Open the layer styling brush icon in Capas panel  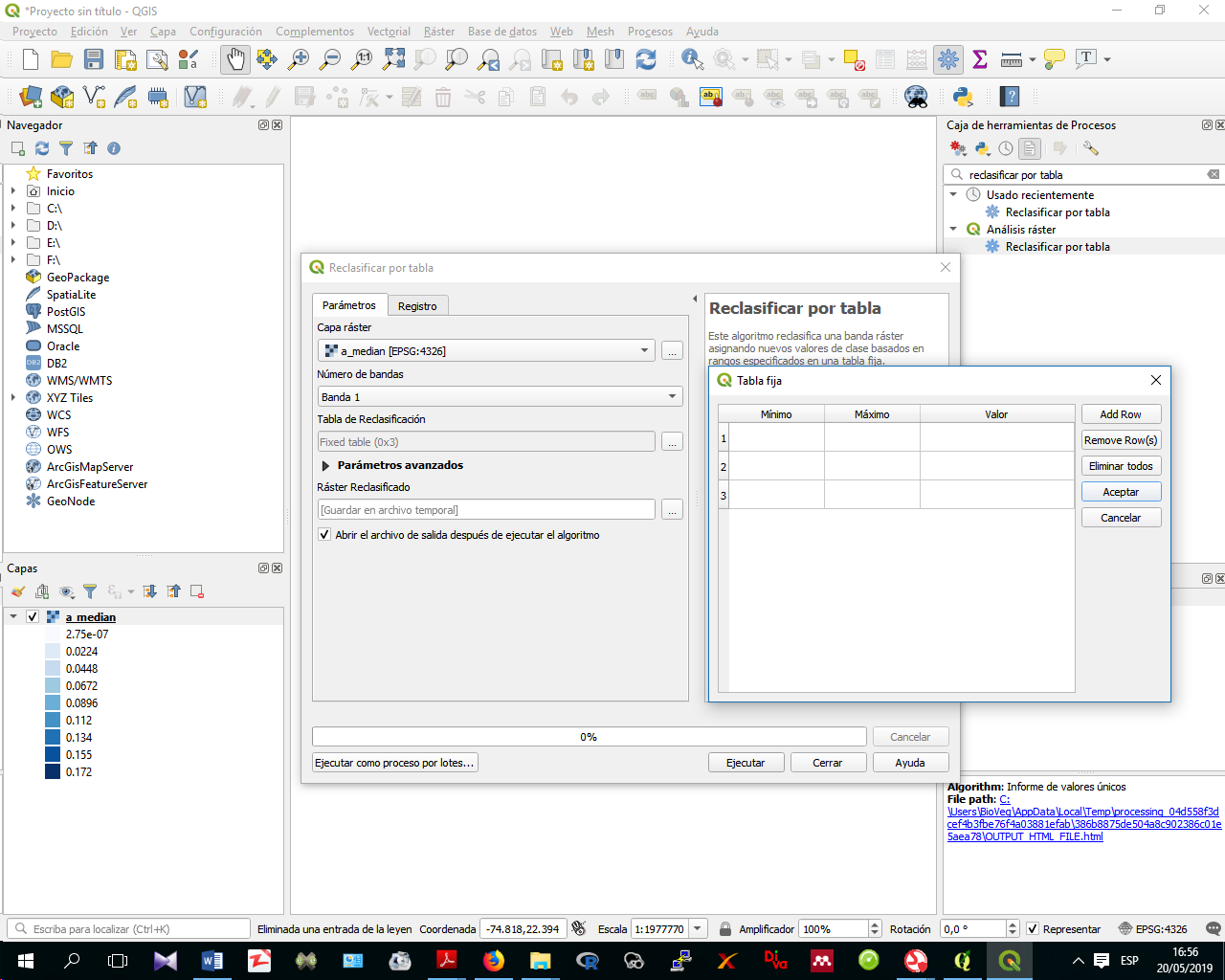[18, 591]
